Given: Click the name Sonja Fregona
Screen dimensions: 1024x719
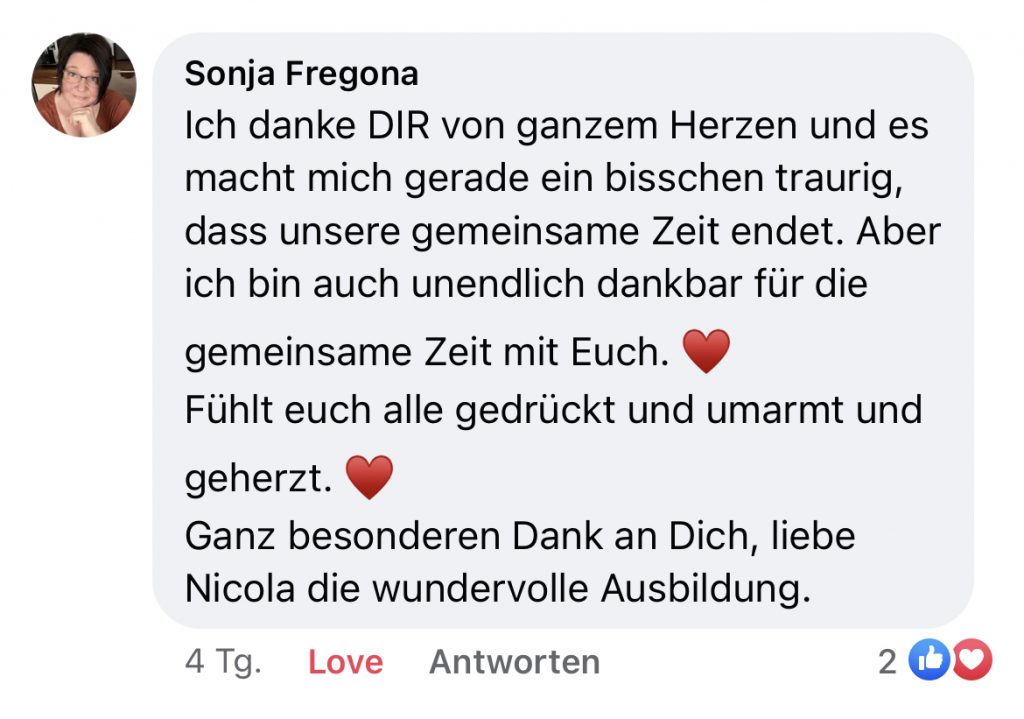Looking at the screenshot, I should pyautogui.click(x=301, y=74).
